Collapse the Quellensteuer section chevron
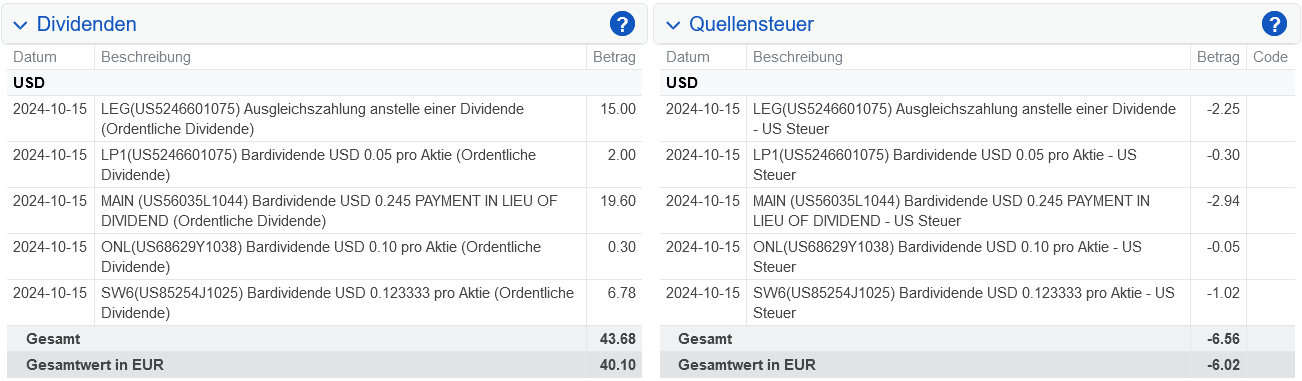The image size is (1302, 381). pyautogui.click(x=673, y=24)
